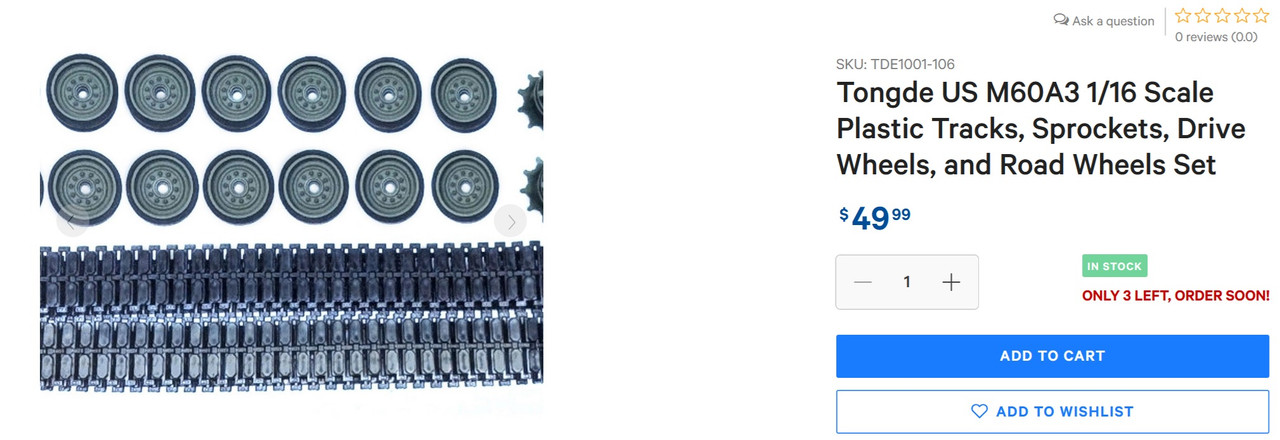1280x440 pixels.
Task: Click the heart icon in the wishlist button
Action: (979, 411)
